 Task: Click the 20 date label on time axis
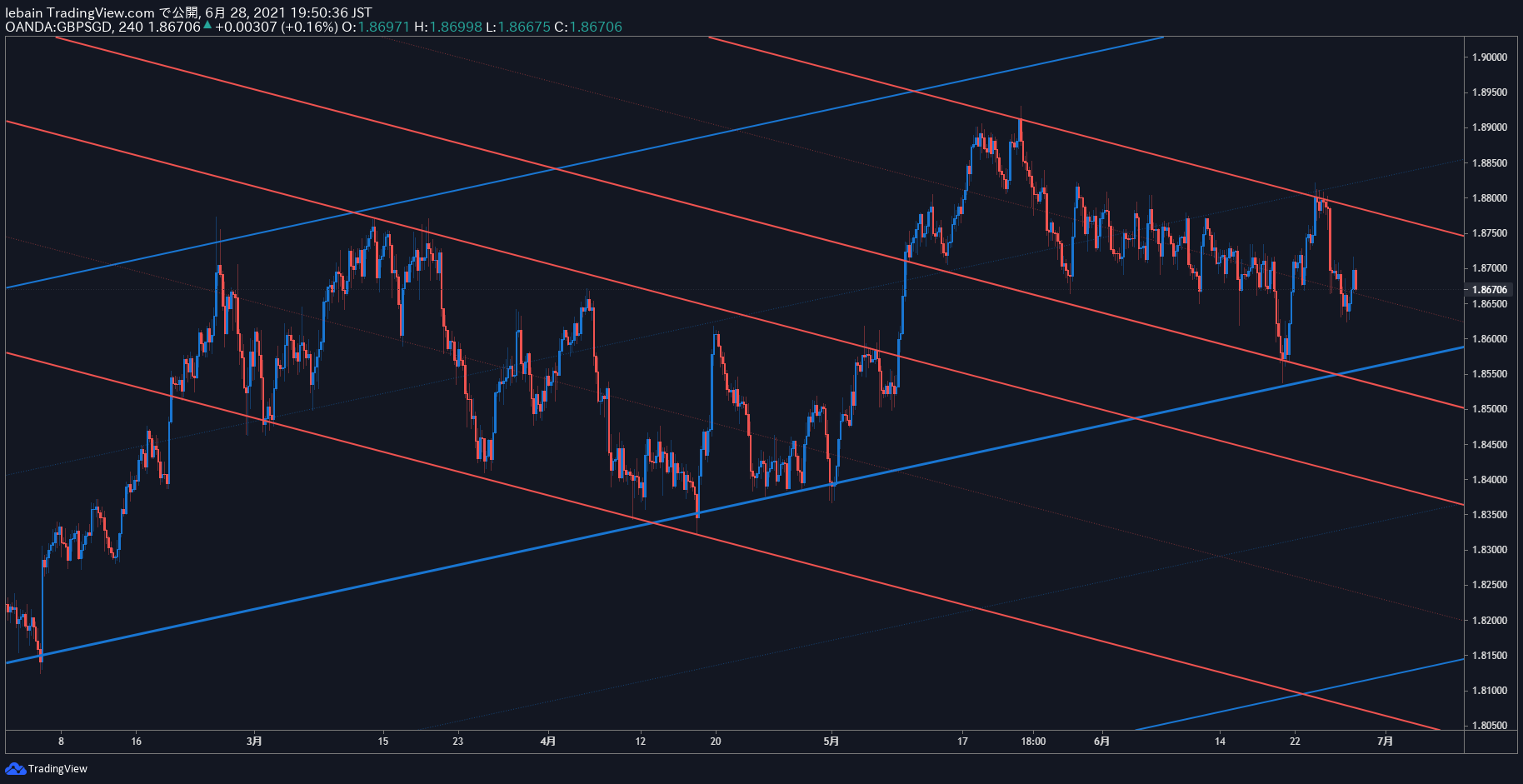716,742
